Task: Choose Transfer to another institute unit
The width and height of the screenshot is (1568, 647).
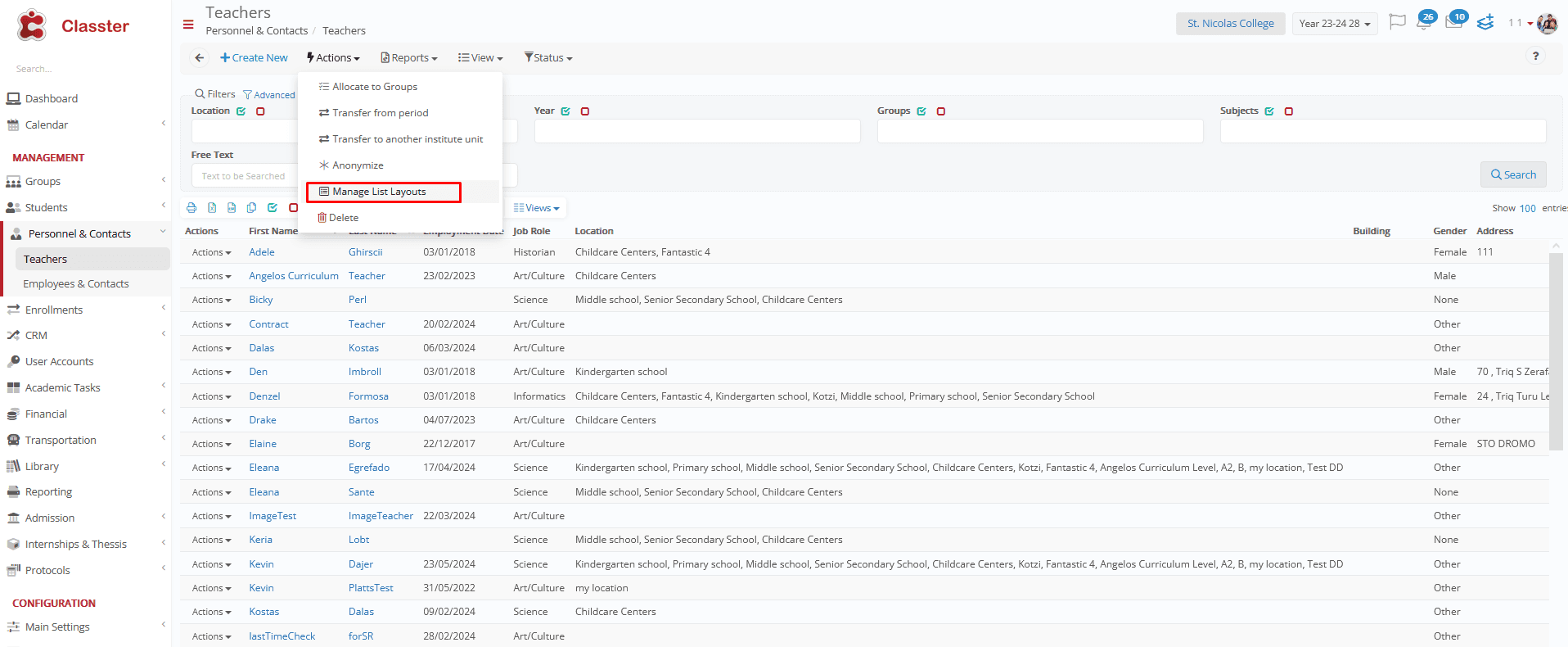Action: tap(401, 139)
